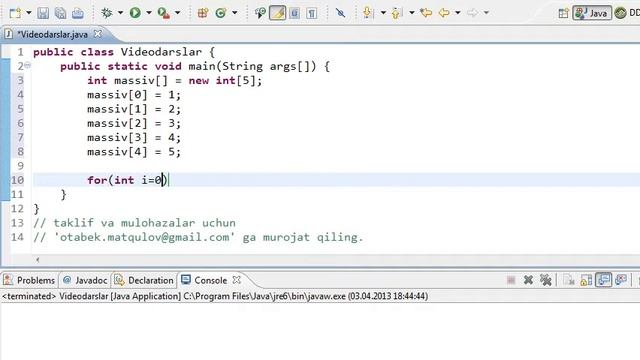Open the New wizard dropdown arrow

pos(29,13)
